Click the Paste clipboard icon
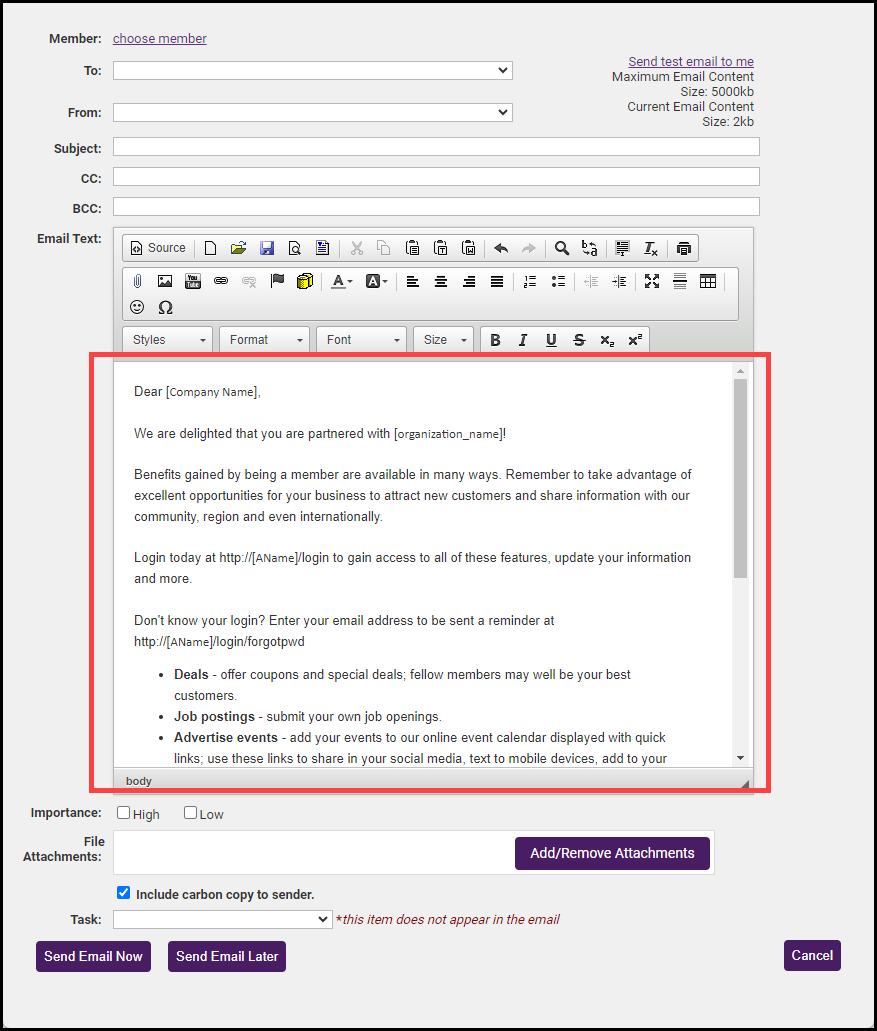Screen dimensions: 877x1031 coord(412,248)
